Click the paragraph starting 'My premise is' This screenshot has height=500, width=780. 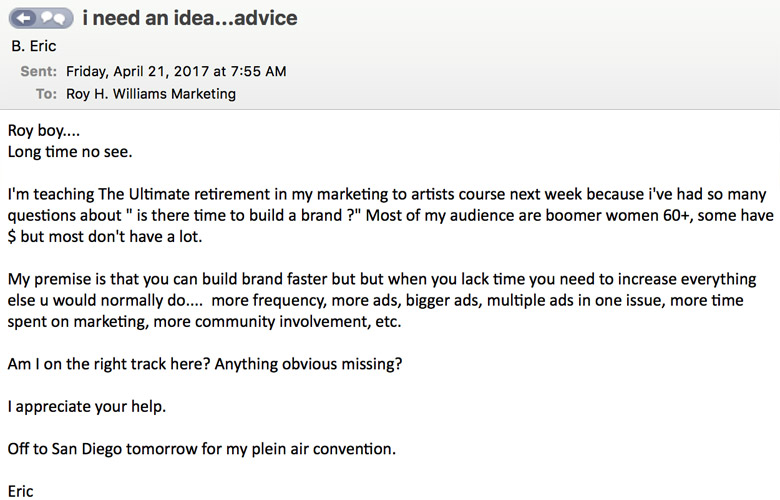coord(382,300)
